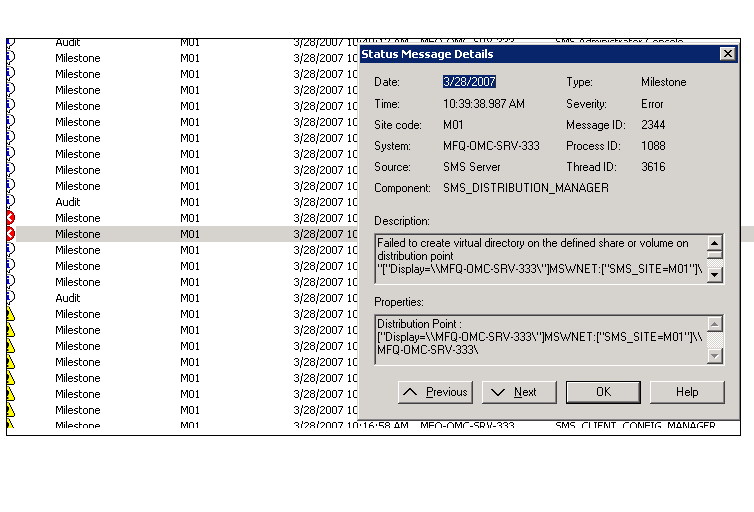The height and width of the screenshot is (512, 754).
Task: Click the info icon on the Audit row above the errors
Action: 11,202
